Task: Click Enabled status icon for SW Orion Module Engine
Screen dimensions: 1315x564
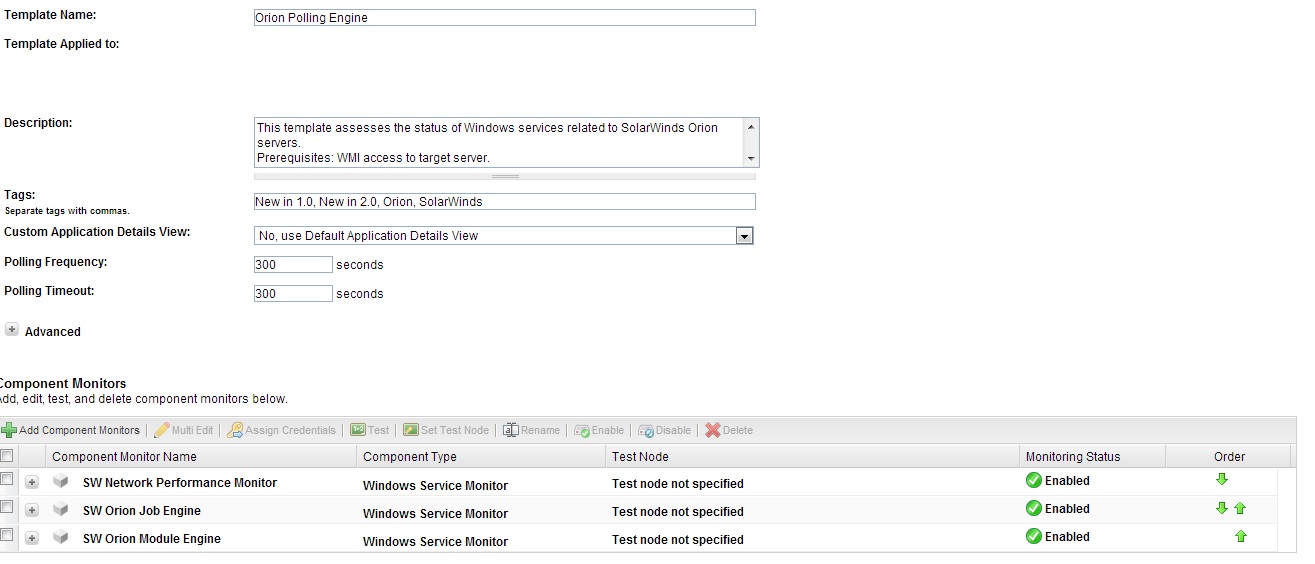Action: tap(1034, 537)
